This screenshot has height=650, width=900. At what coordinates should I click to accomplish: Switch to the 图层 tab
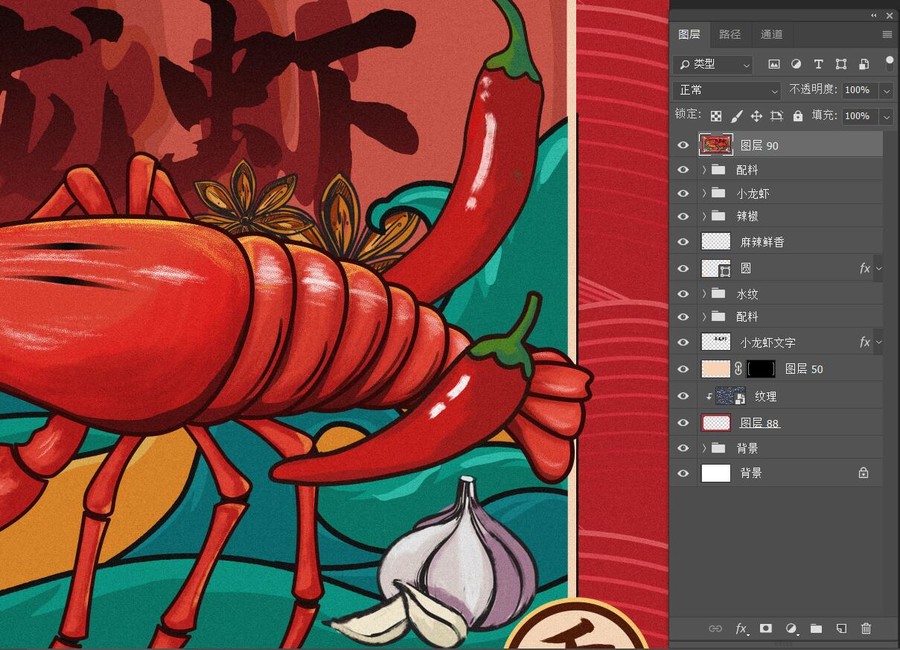689,34
